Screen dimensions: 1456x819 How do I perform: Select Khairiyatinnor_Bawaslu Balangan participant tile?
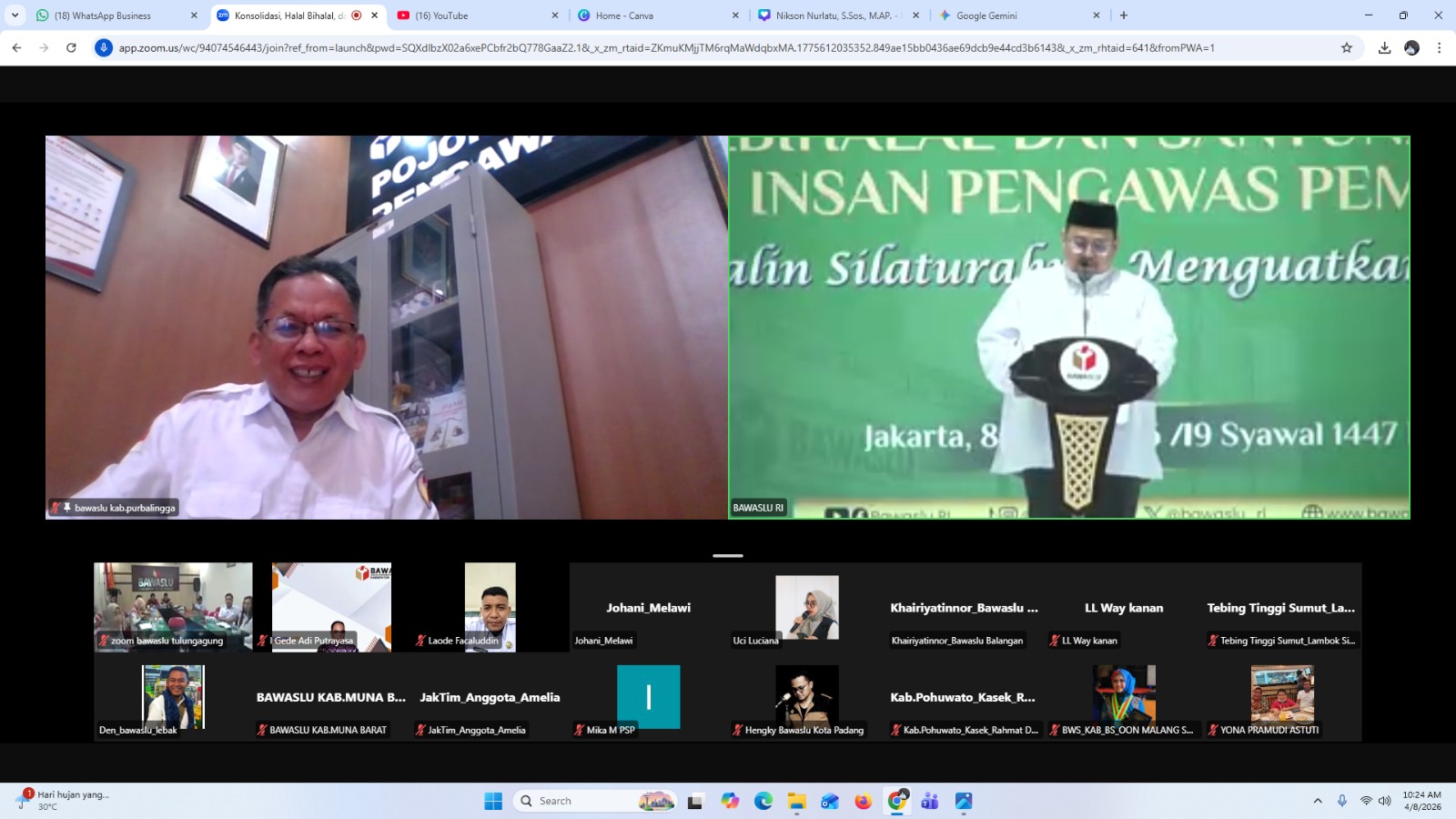pyautogui.click(x=966, y=606)
